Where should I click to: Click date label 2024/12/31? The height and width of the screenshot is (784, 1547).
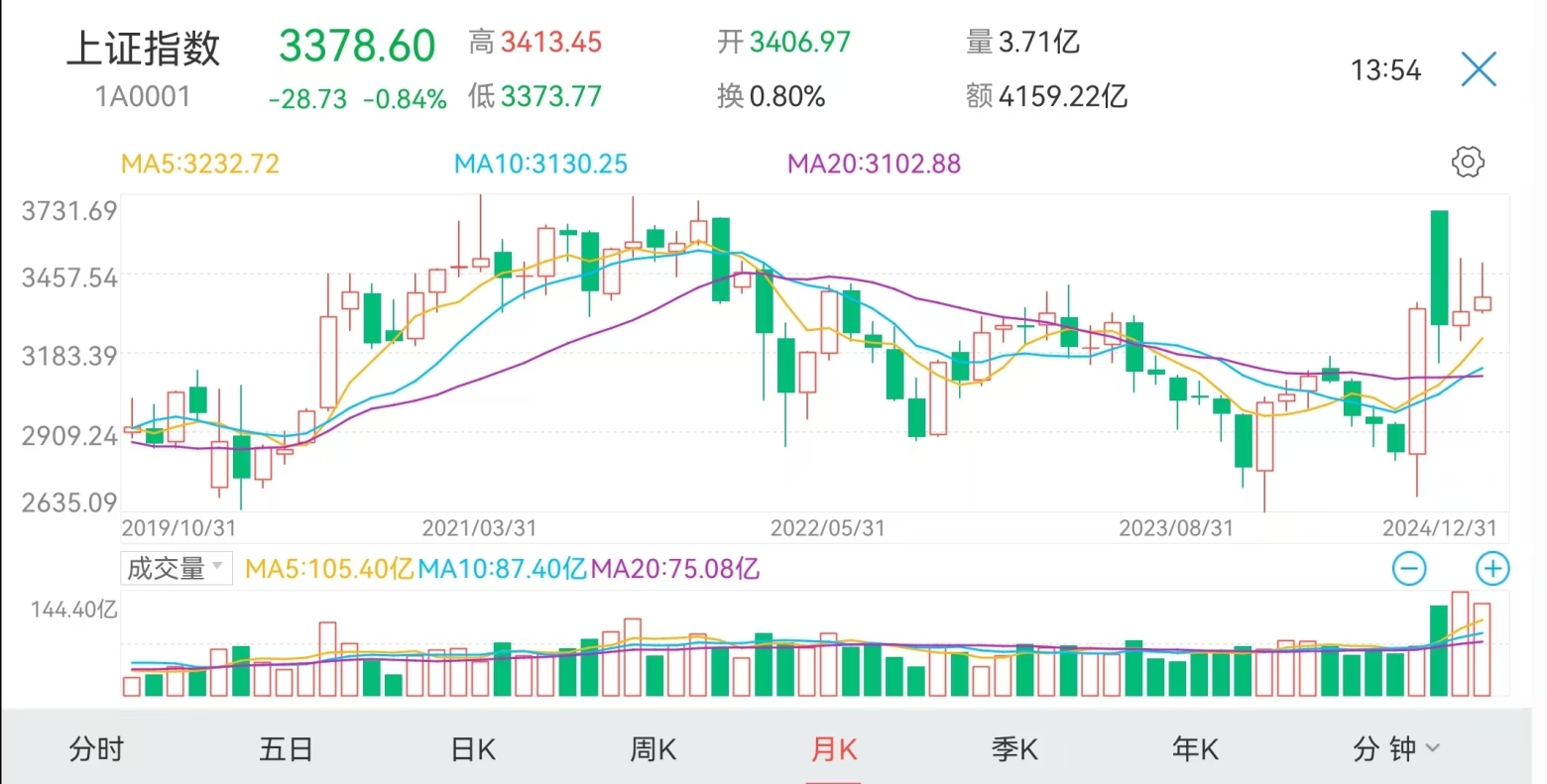tap(1440, 528)
